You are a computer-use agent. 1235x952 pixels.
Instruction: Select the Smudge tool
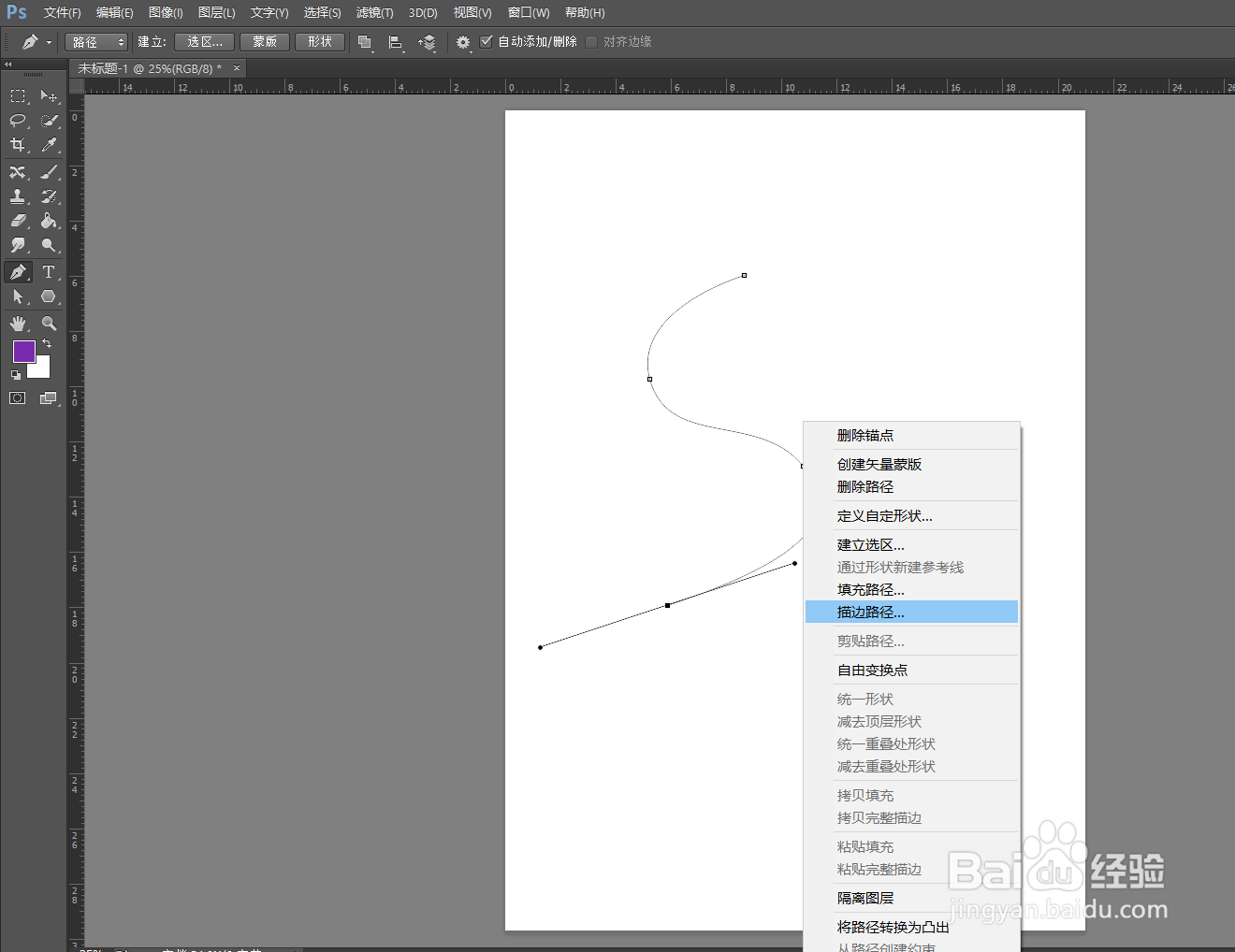click(18, 245)
